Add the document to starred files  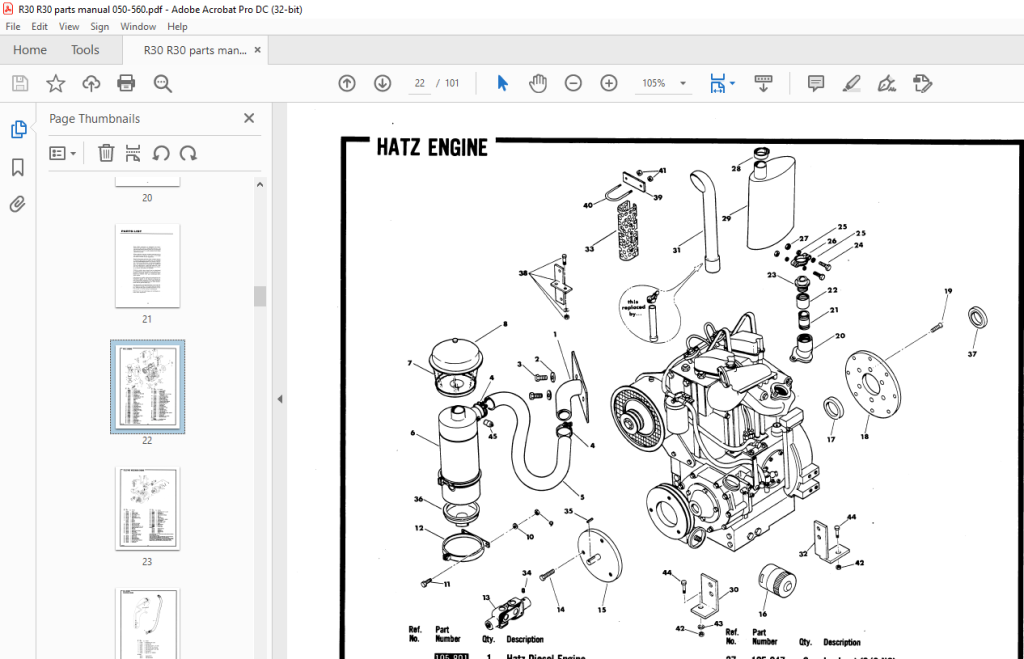56,83
